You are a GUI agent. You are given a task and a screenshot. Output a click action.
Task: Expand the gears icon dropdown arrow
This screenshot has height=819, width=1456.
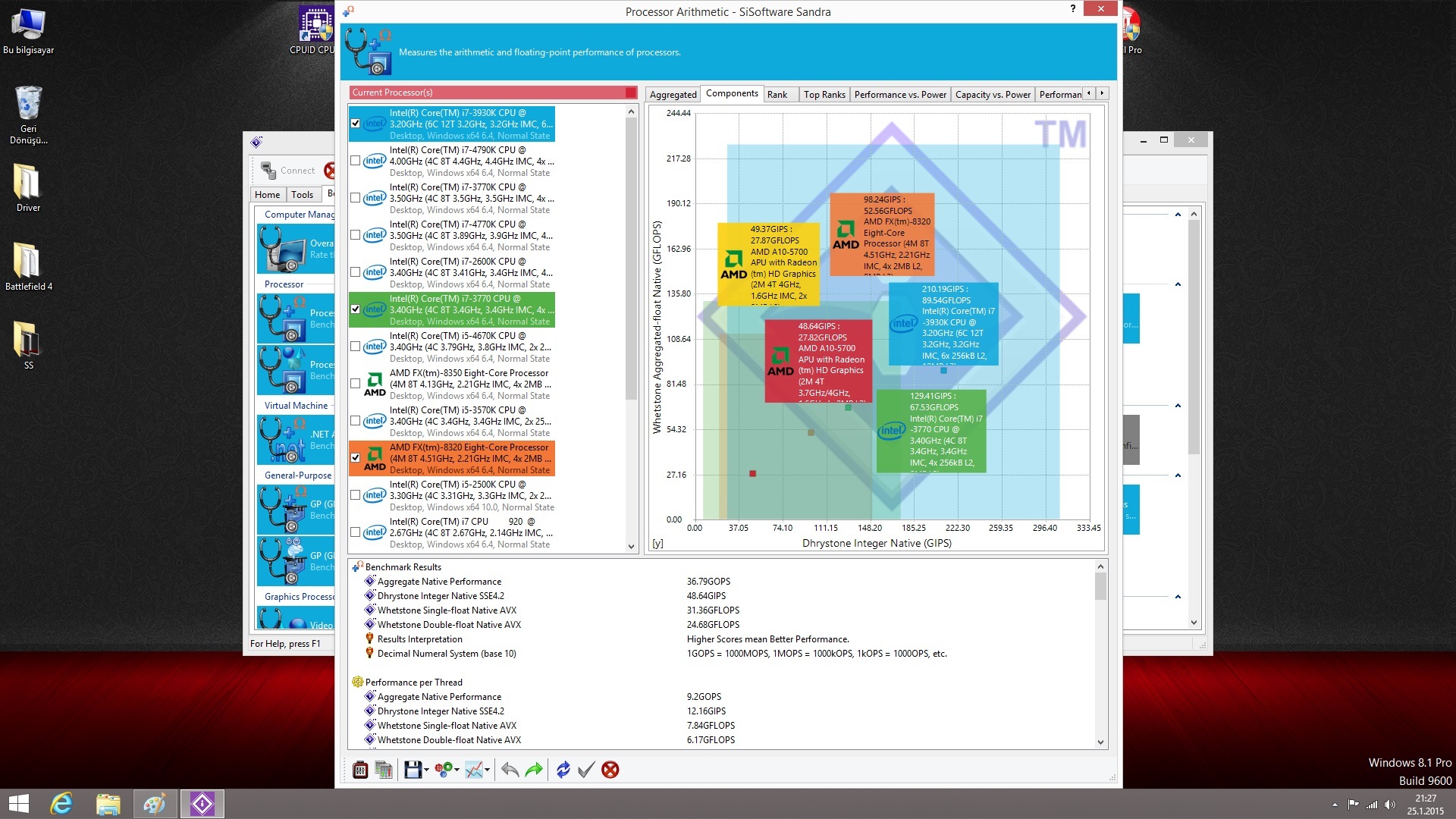click(457, 770)
